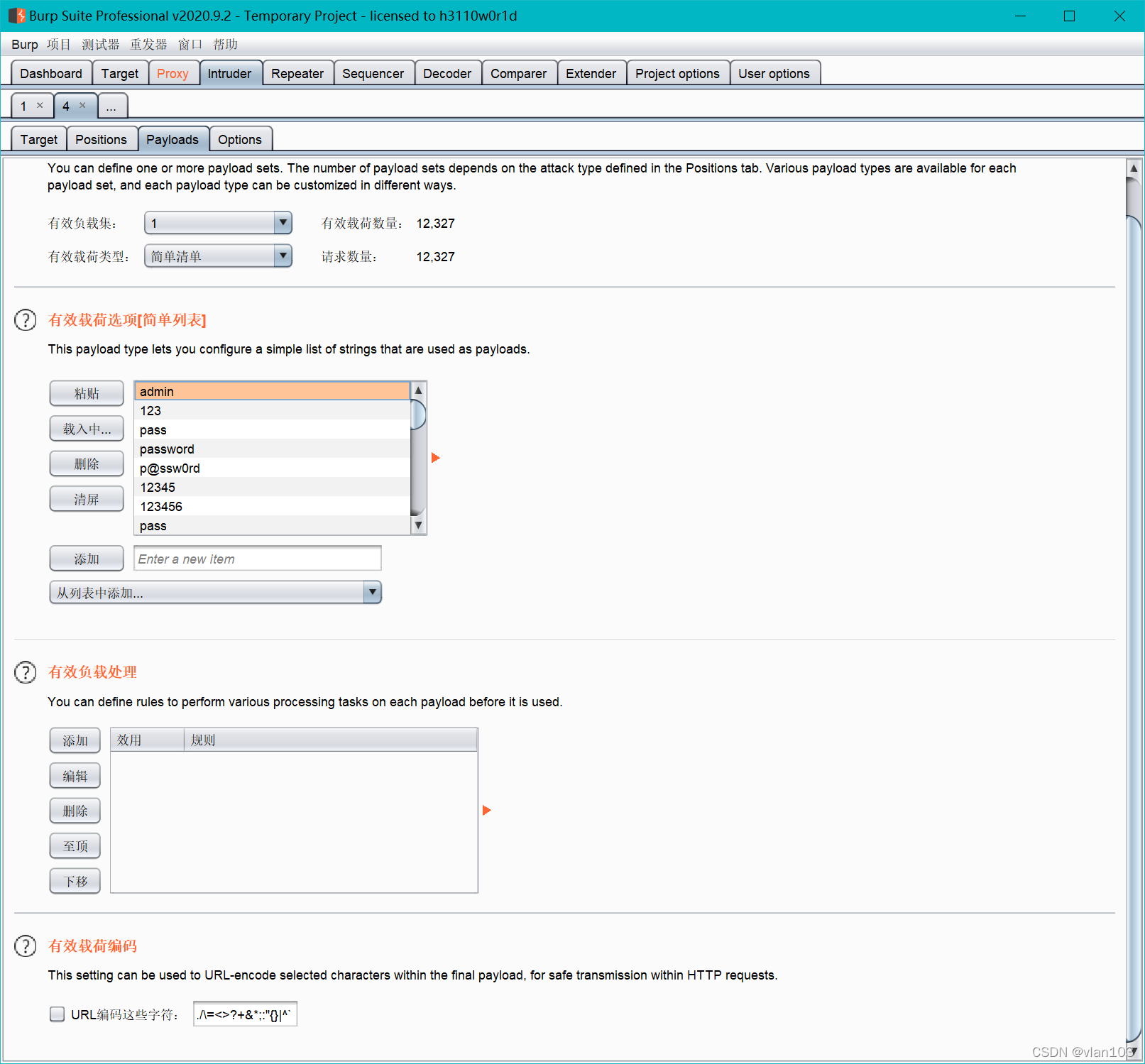This screenshot has width=1145, height=1064.
Task: Open help for payload processing section
Action: 26,672
